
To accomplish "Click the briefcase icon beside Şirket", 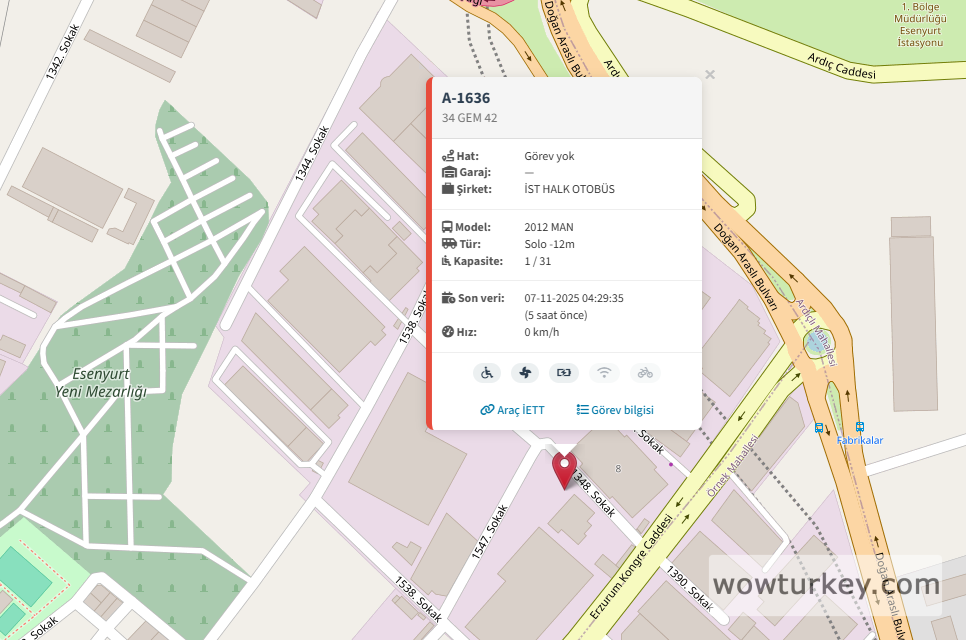I will click(x=448, y=188).
